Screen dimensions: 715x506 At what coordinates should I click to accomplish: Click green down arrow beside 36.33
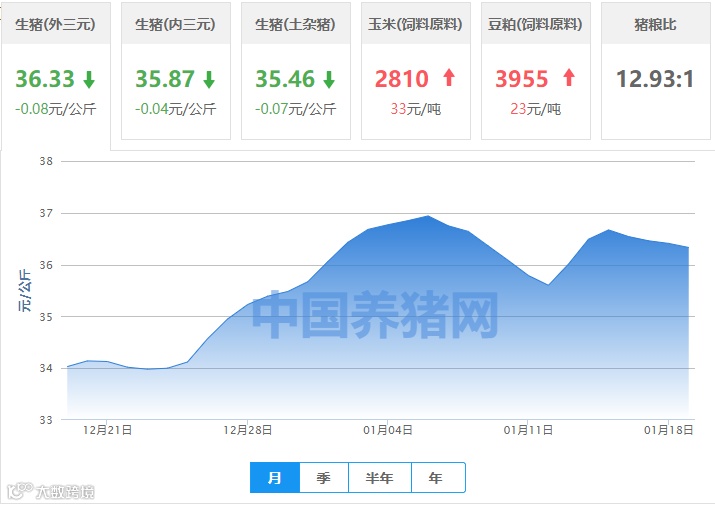tap(89, 79)
